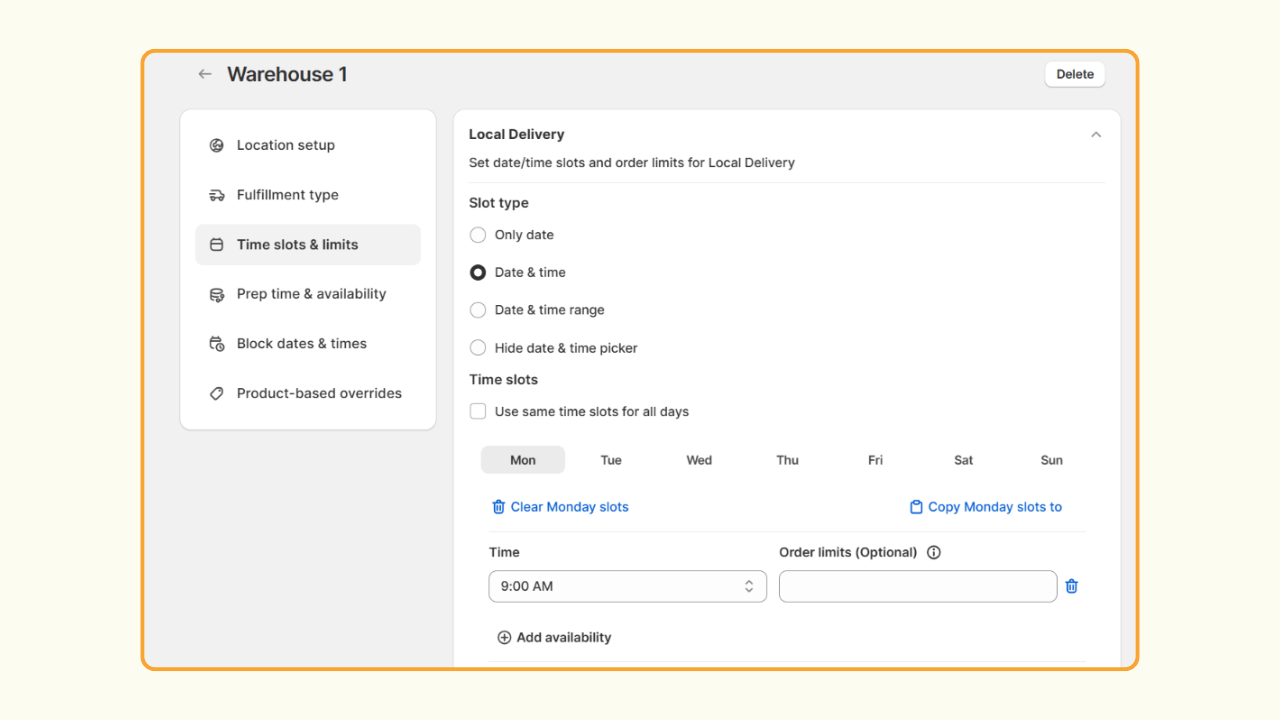Click the Slot type label
The width and height of the screenshot is (1280, 720).
tap(499, 203)
